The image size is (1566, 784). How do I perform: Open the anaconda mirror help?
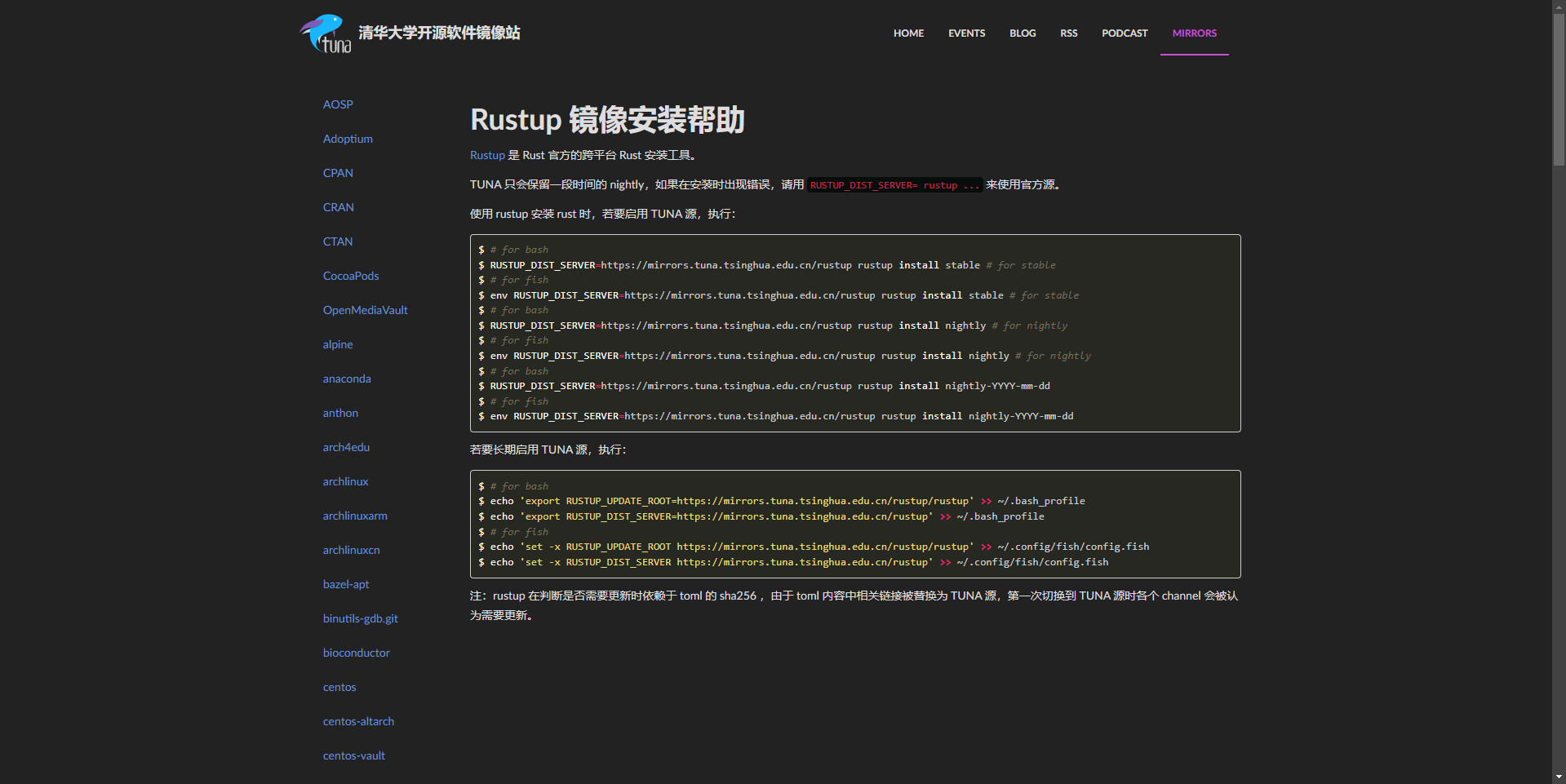[x=347, y=379]
